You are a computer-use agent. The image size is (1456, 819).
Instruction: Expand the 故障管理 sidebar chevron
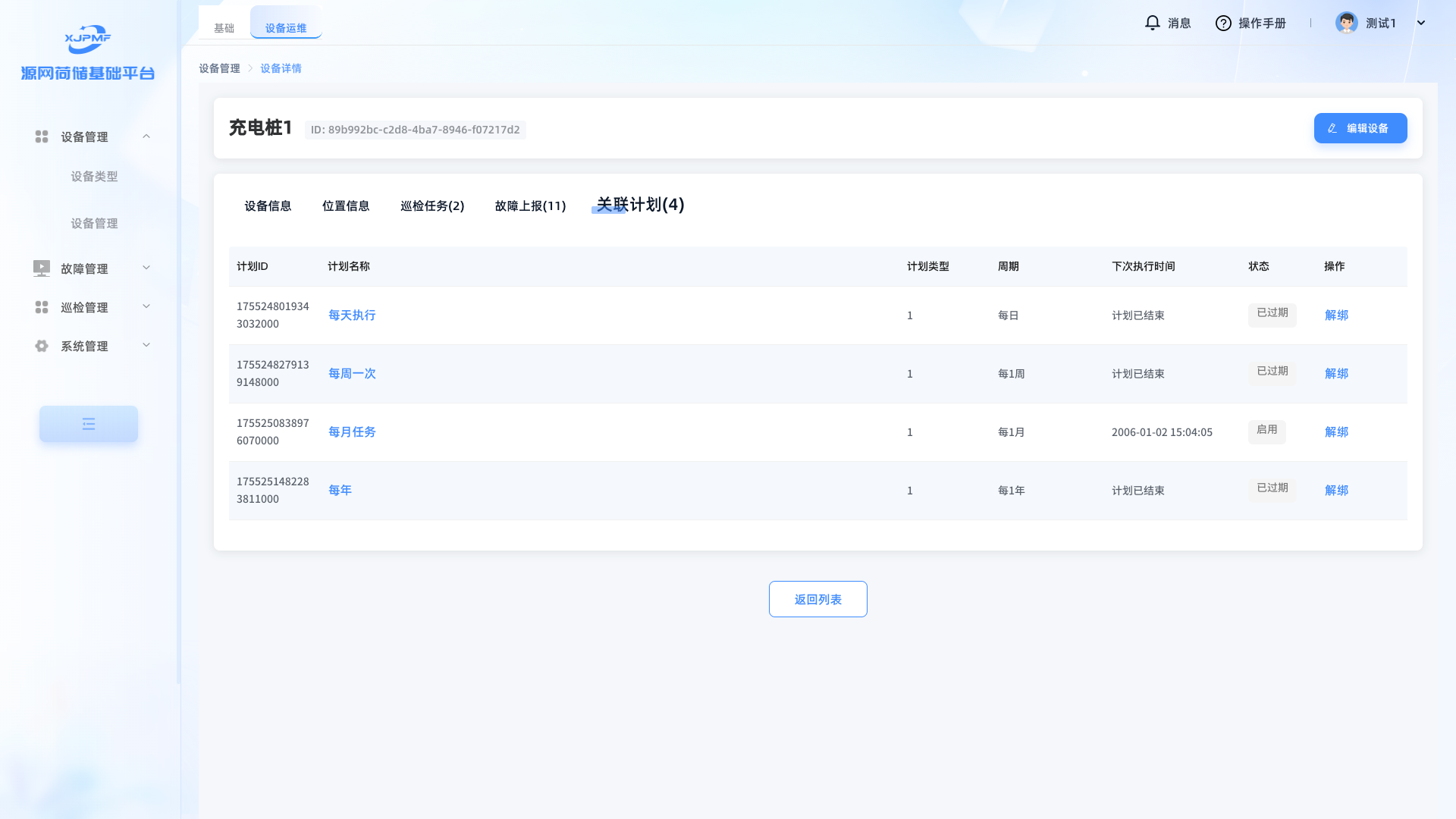pos(146,268)
